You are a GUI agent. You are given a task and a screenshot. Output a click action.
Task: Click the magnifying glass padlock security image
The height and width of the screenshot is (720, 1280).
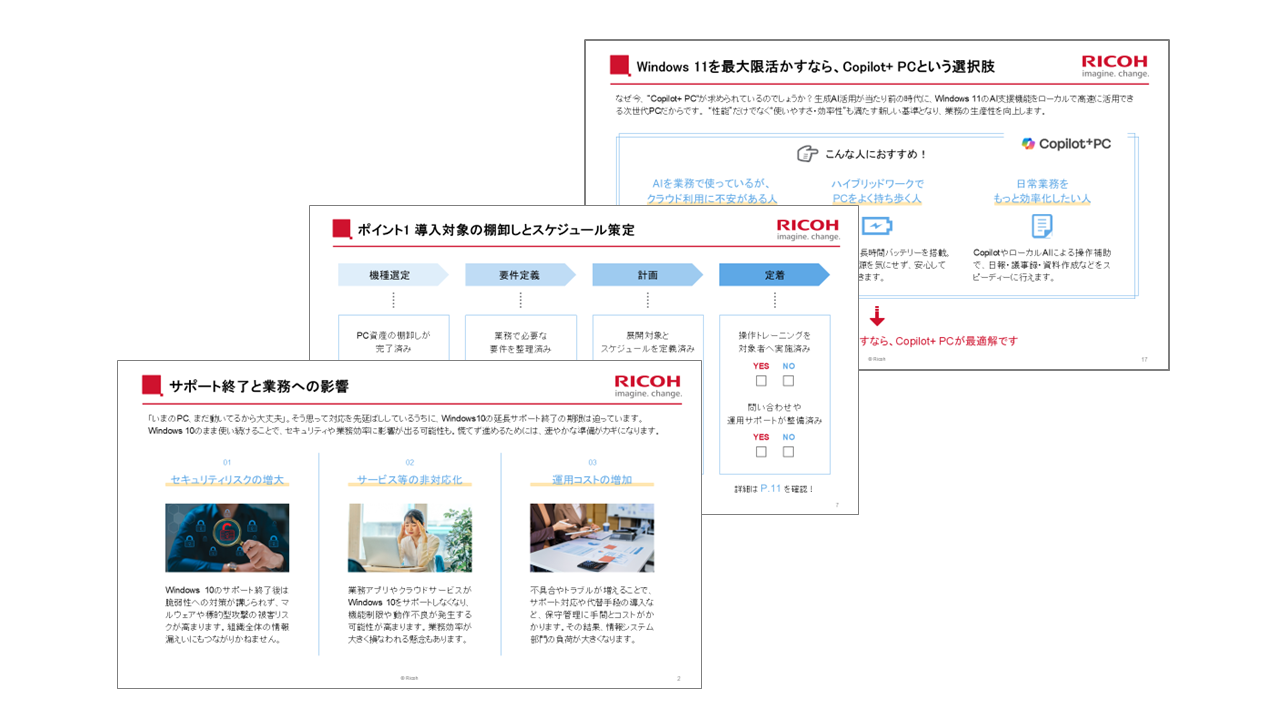tap(227, 538)
